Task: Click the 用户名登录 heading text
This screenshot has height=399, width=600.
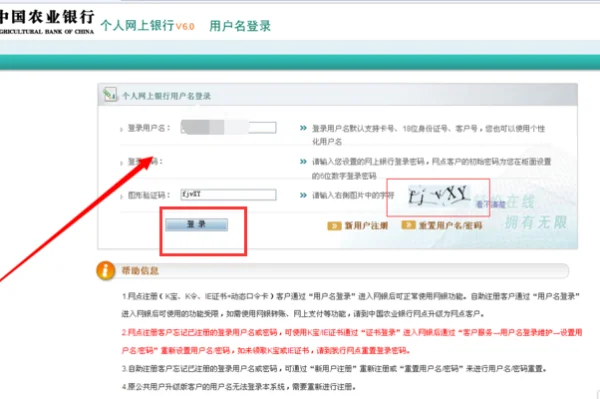Action: point(240,26)
